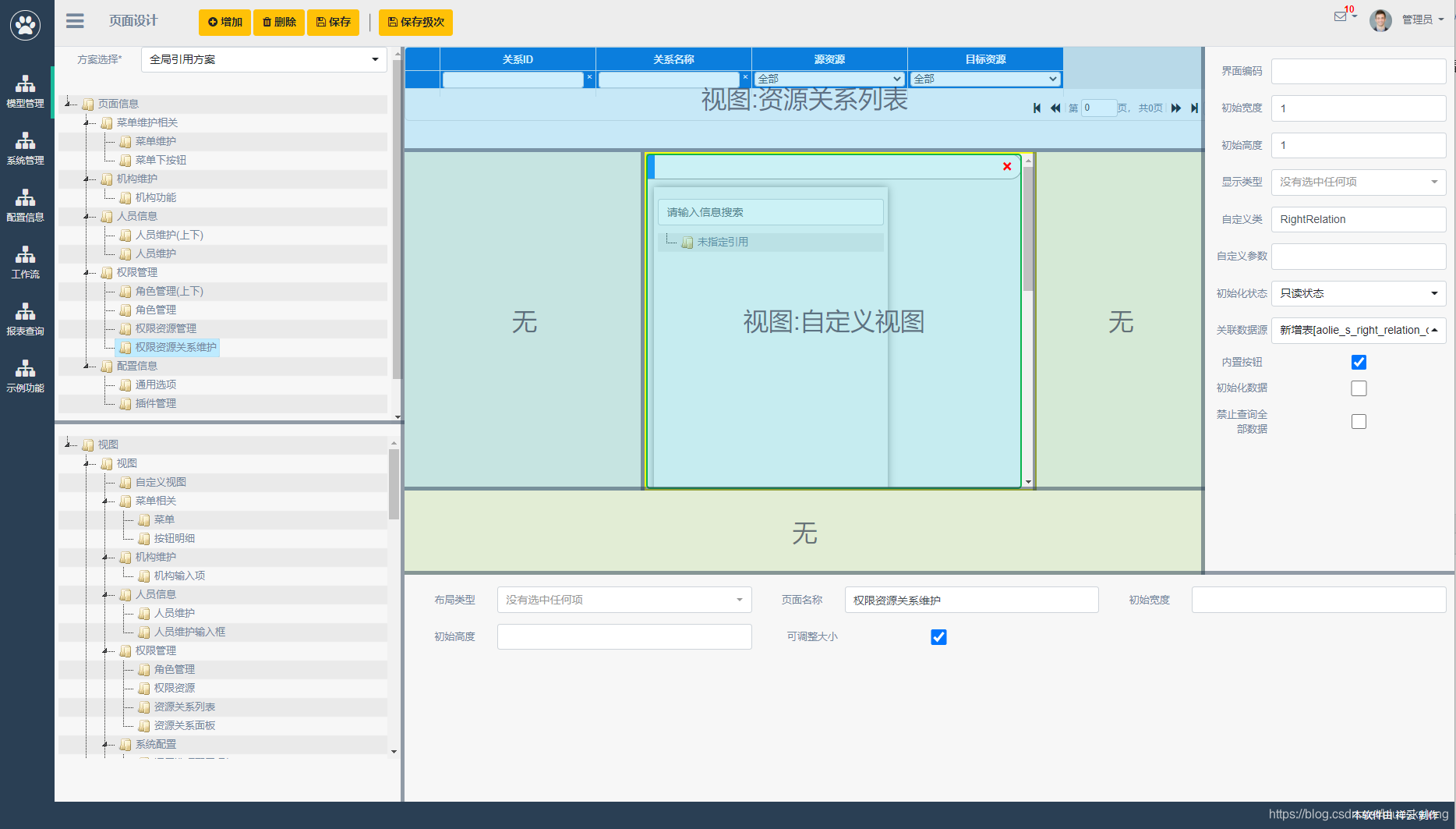Click the admin user avatar
The image size is (1456, 829).
(1380, 20)
